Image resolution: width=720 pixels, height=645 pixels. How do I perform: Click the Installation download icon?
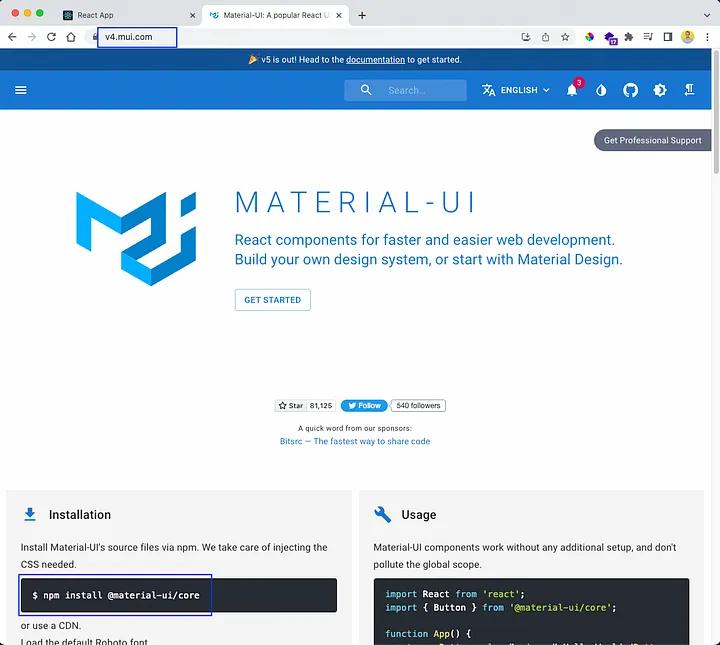[30, 515]
